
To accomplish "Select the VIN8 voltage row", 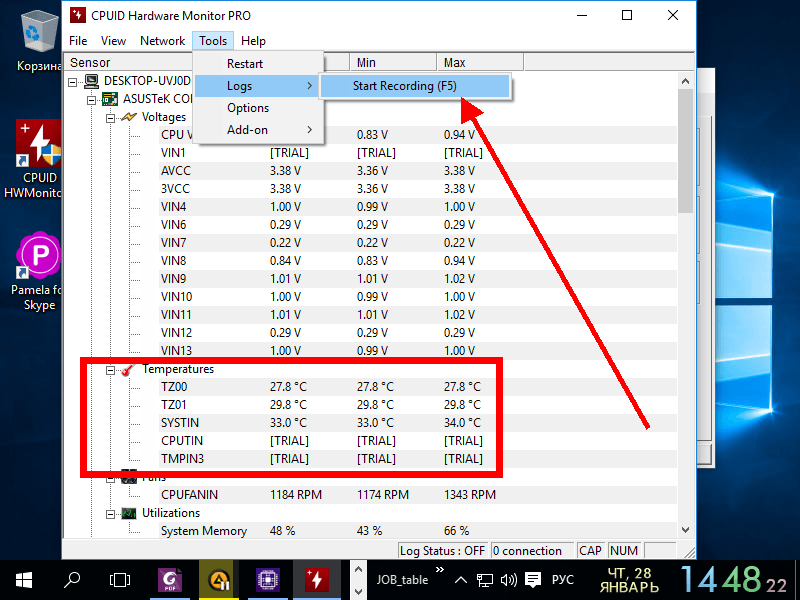I will coord(418,261).
